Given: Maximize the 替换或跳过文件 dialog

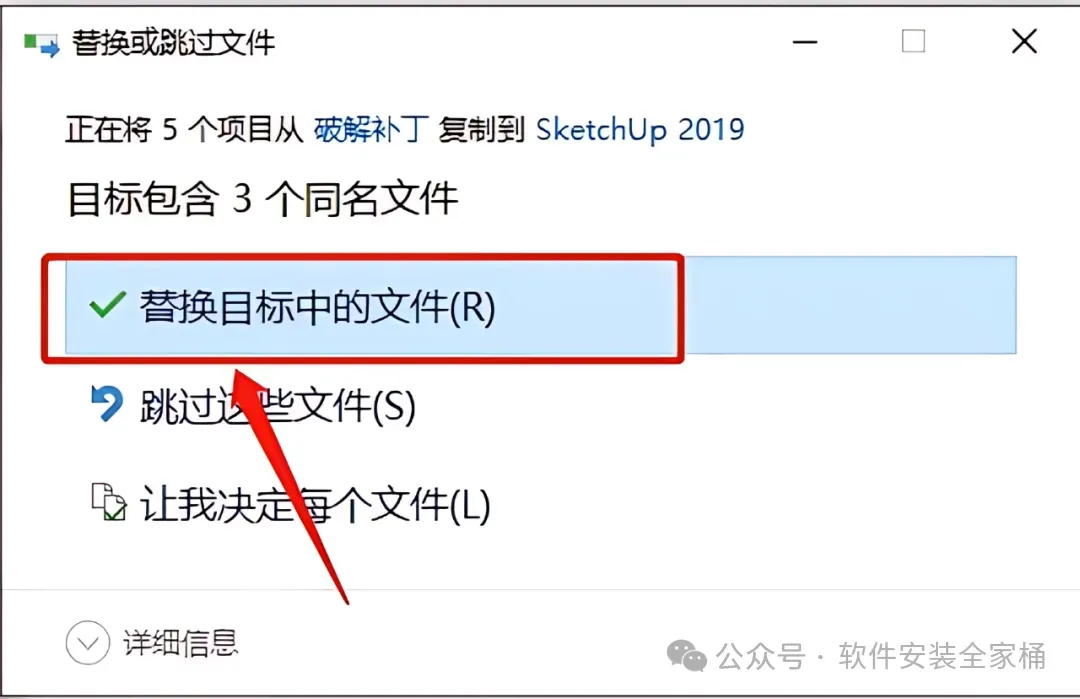Looking at the screenshot, I should pos(913,41).
